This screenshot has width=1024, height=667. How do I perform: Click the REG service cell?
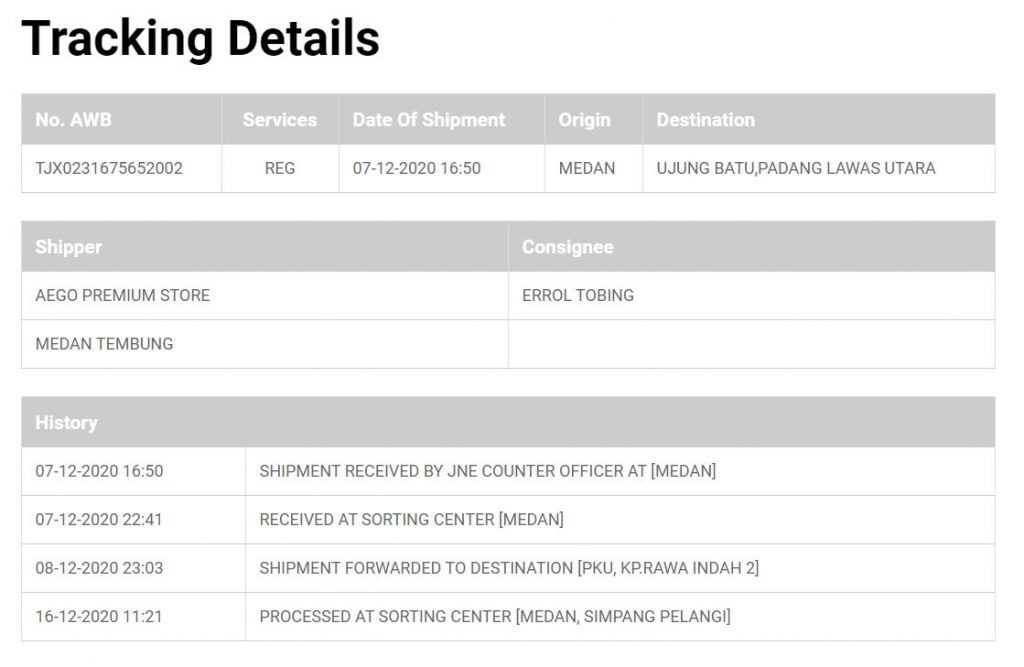click(x=280, y=168)
